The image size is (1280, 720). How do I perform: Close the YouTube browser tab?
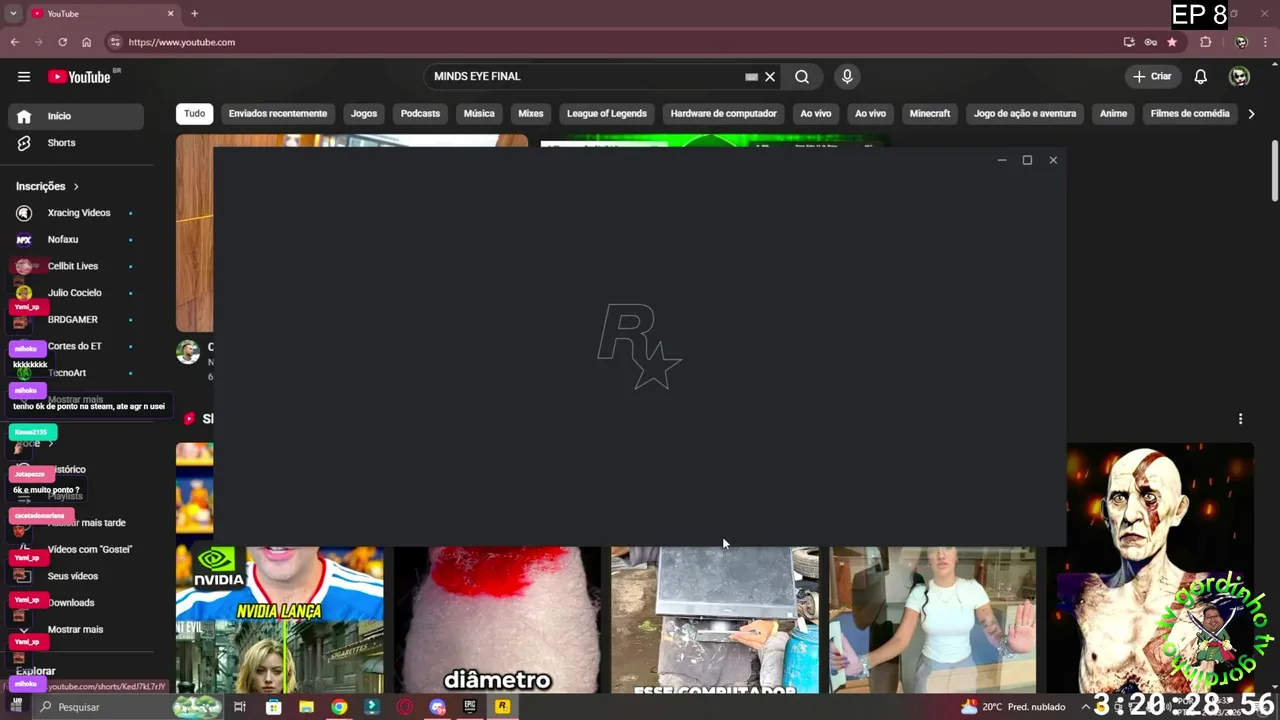click(170, 14)
